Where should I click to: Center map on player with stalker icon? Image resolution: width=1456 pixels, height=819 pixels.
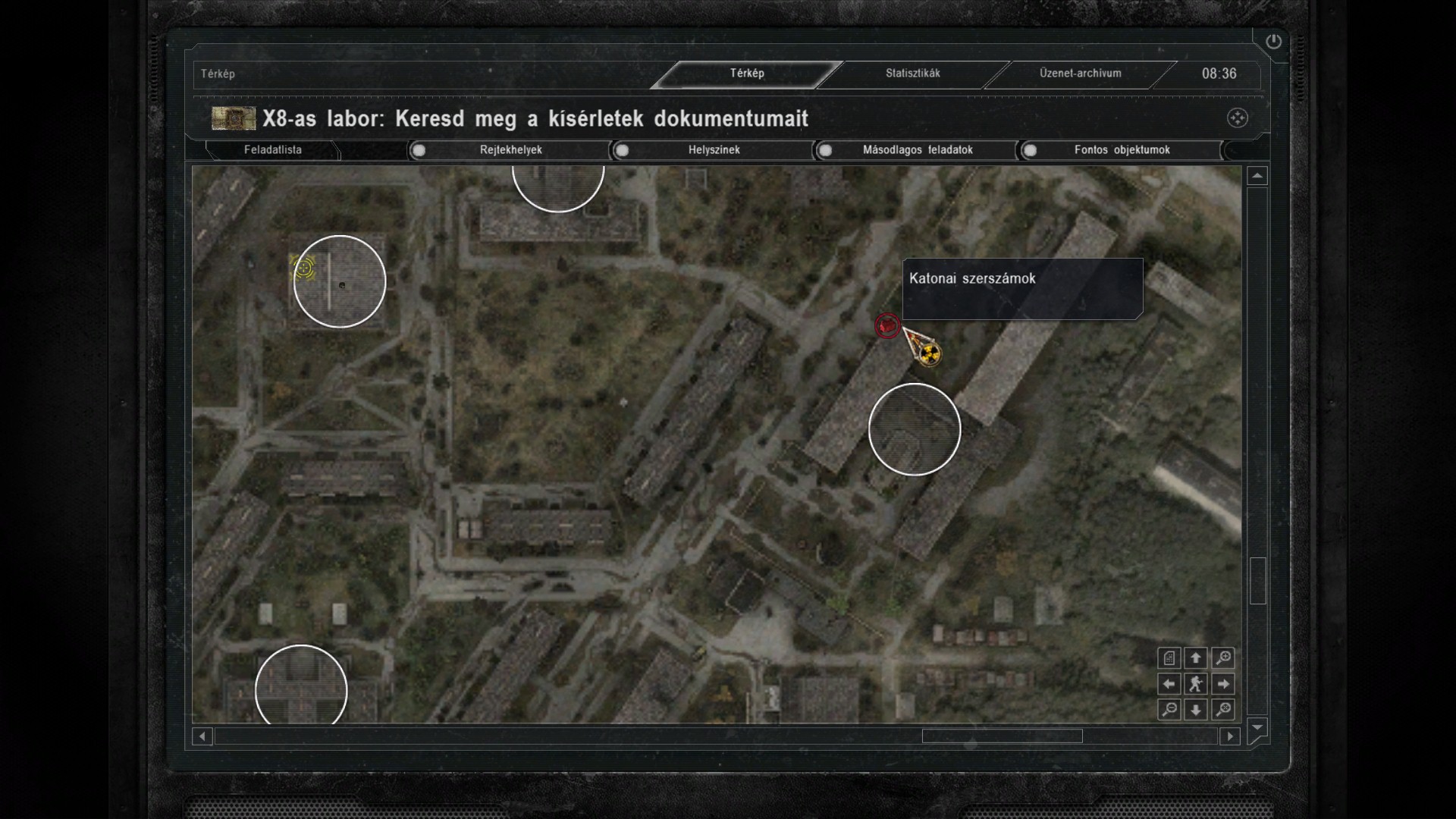(x=1196, y=684)
